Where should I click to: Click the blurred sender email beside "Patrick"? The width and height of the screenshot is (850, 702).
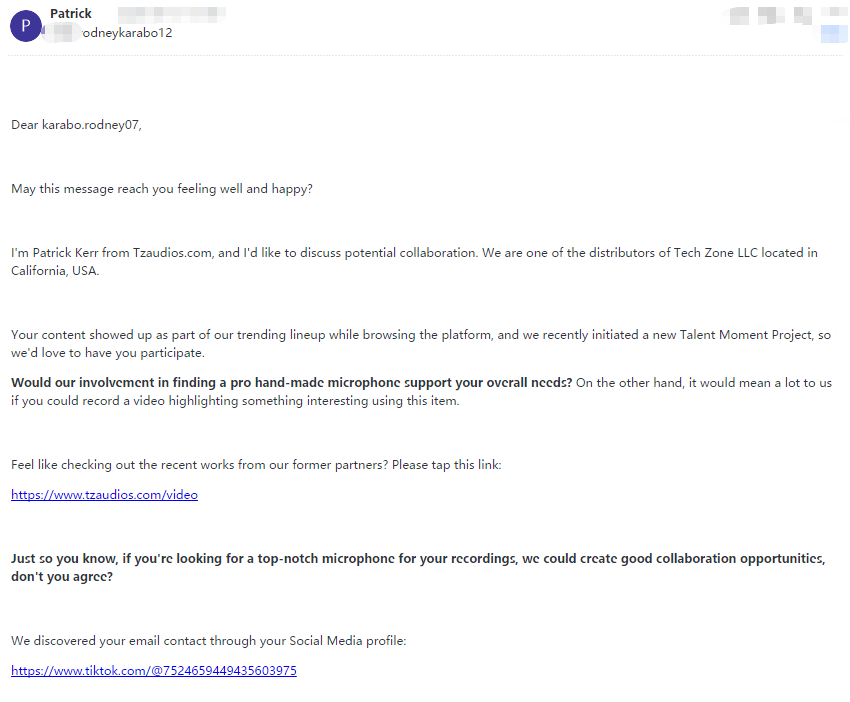coord(170,14)
